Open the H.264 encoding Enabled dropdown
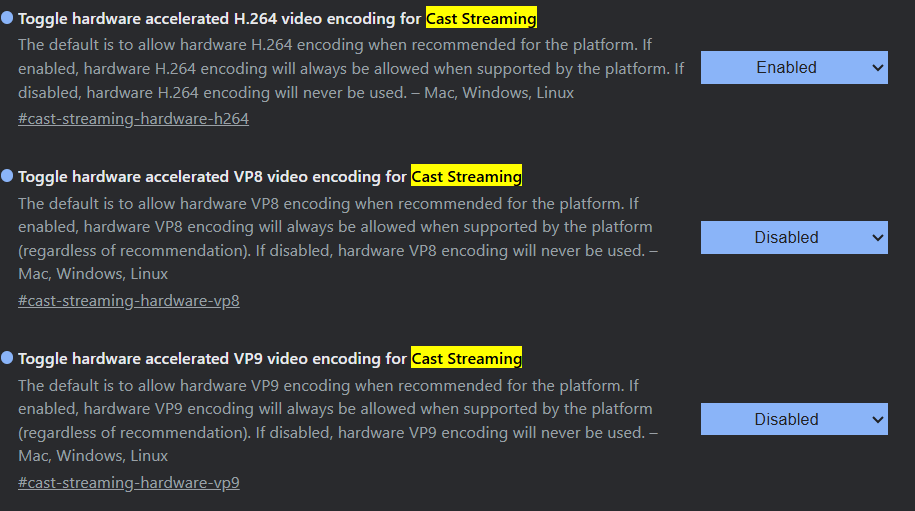 pyautogui.click(x=794, y=68)
